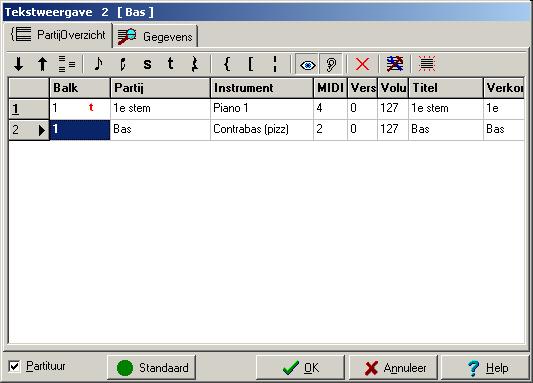This screenshot has height=383, width=533.
Task: Click the Vers '0' cell in 1e stem row
Action: (x=363, y=109)
